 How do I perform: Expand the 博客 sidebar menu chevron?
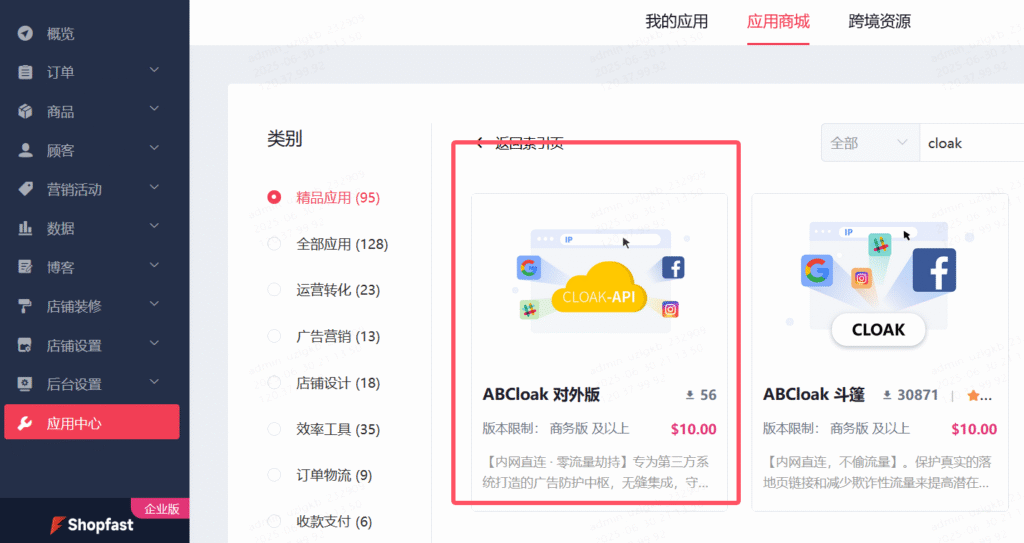click(x=154, y=265)
